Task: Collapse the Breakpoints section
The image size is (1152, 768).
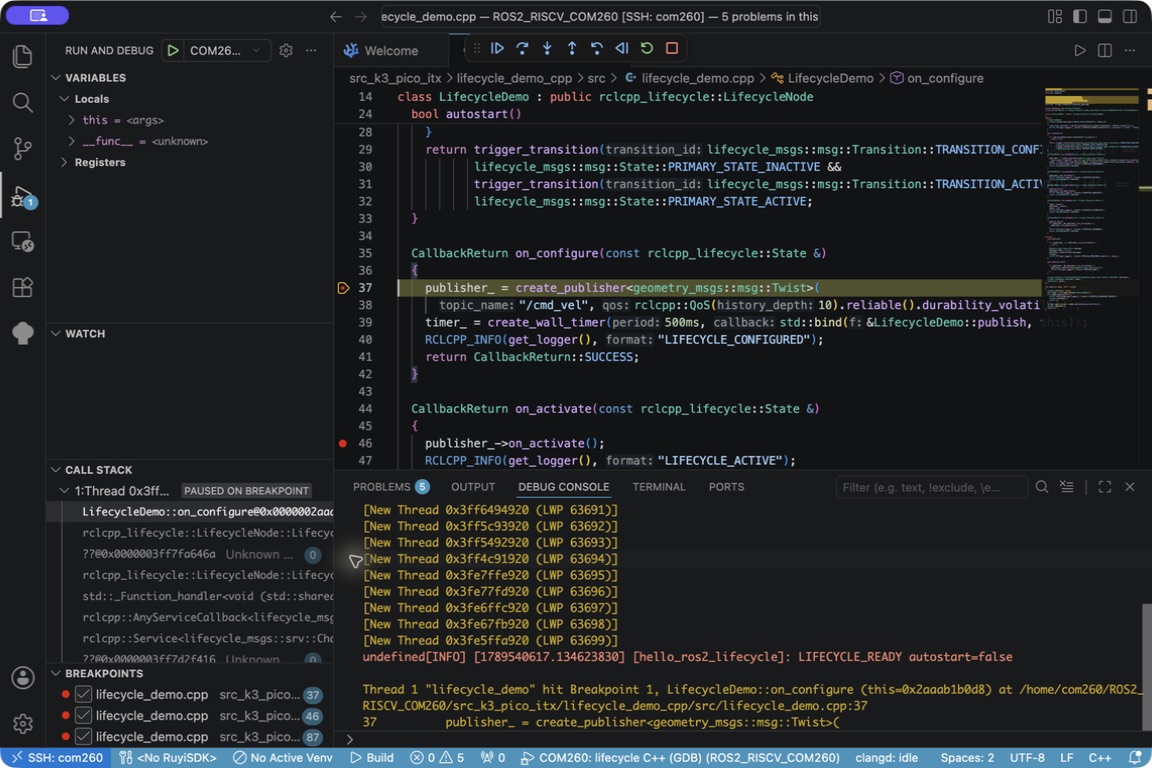Action: pyautogui.click(x=56, y=674)
